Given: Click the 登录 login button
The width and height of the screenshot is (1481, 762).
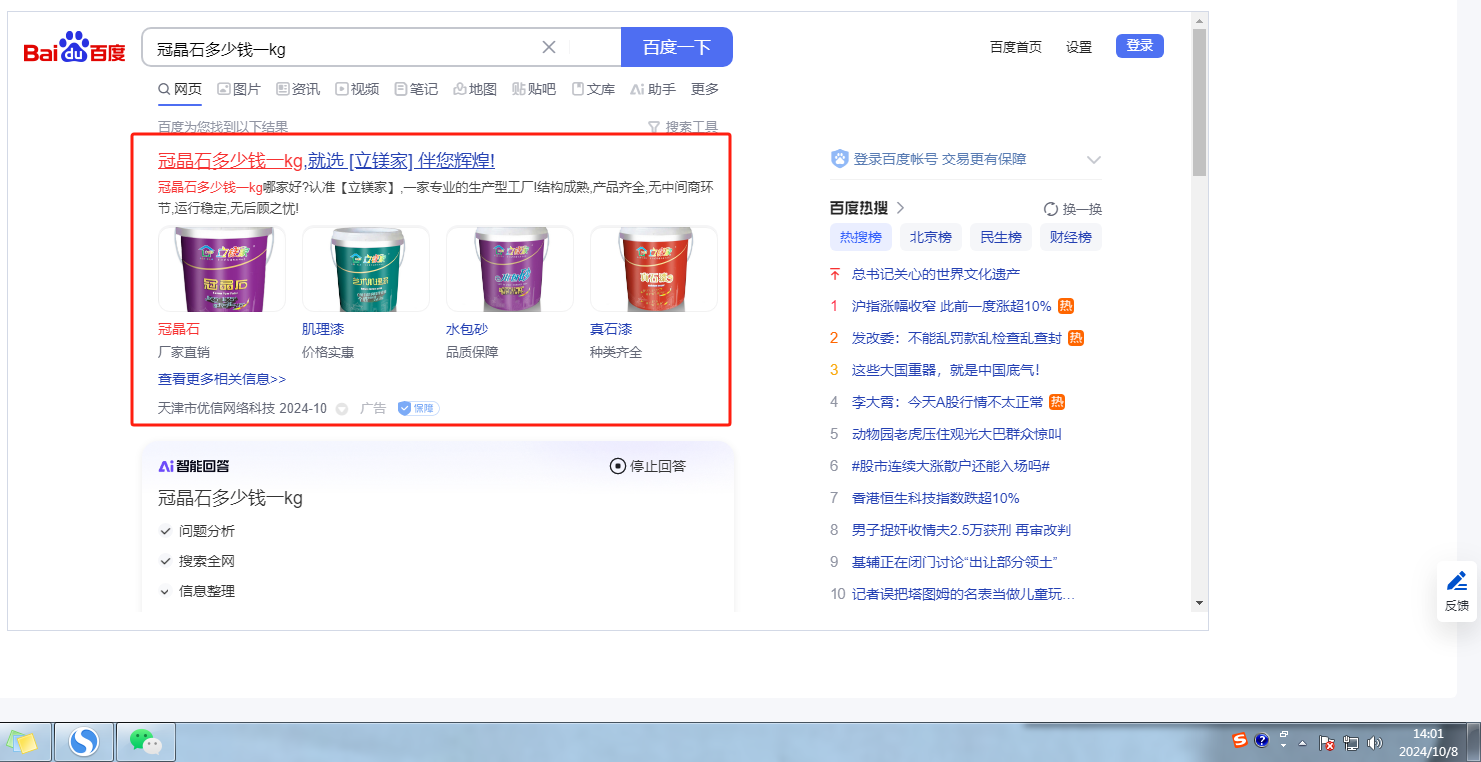Looking at the screenshot, I should pyautogui.click(x=1139, y=46).
